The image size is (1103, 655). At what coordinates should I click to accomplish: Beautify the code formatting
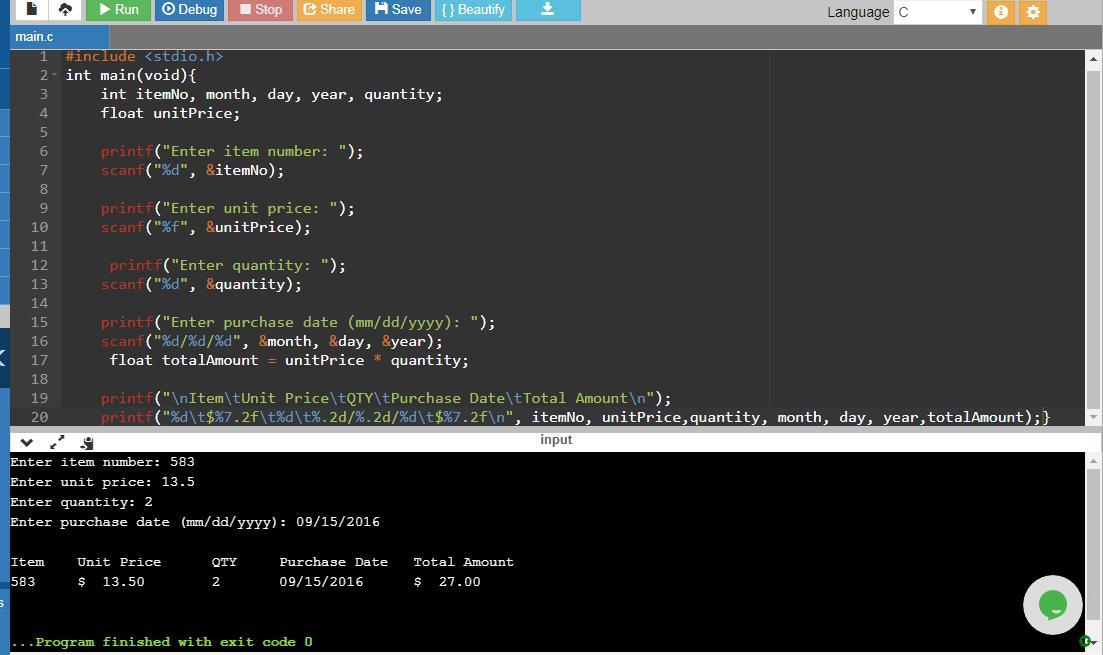click(x=473, y=9)
